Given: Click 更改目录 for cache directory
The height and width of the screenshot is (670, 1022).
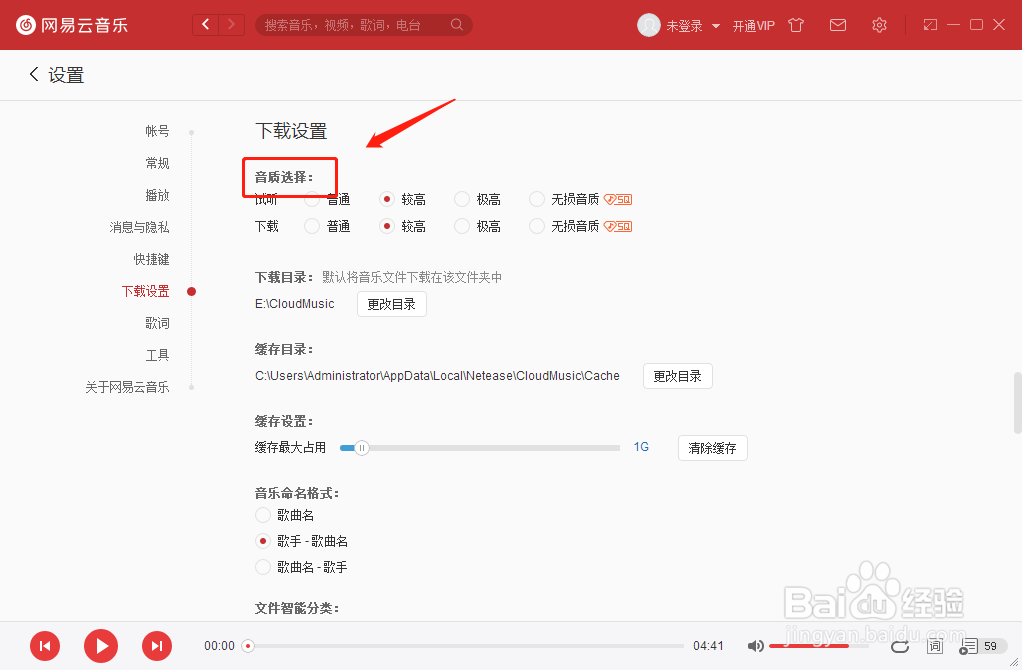Looking at the screenshot, I should 678,376.
